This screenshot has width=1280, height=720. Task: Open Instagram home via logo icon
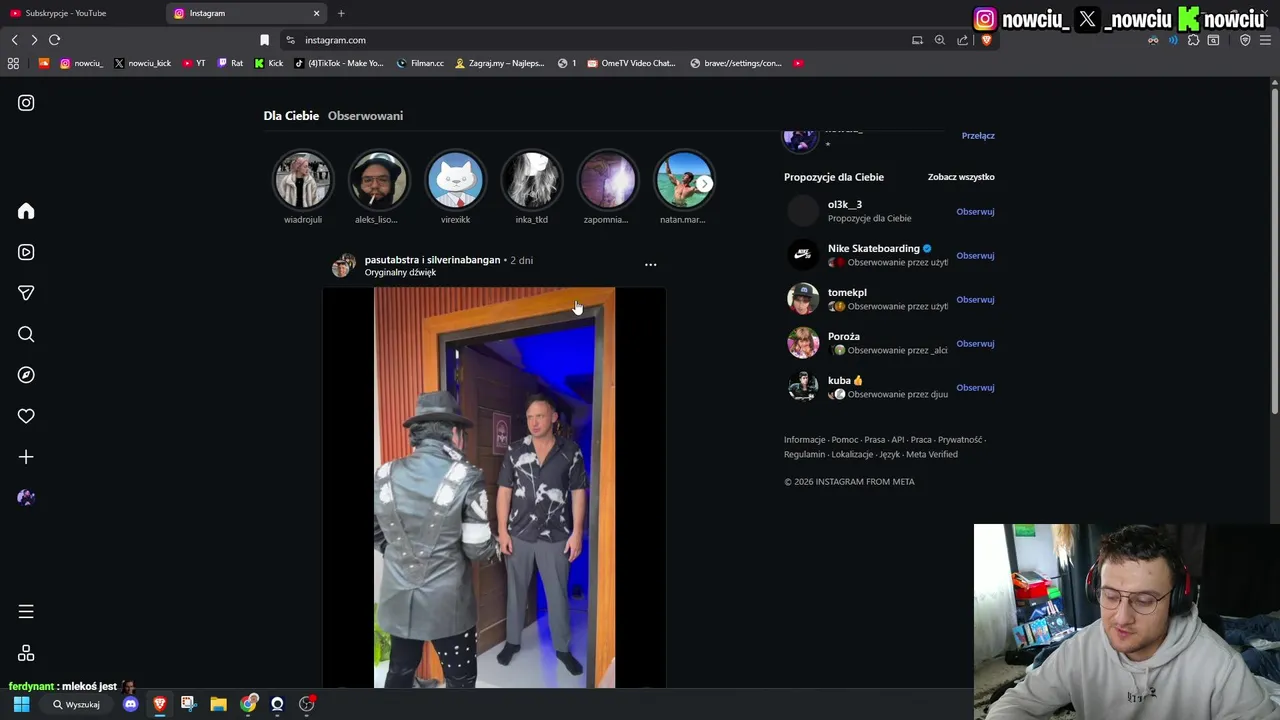coord(26,103)
